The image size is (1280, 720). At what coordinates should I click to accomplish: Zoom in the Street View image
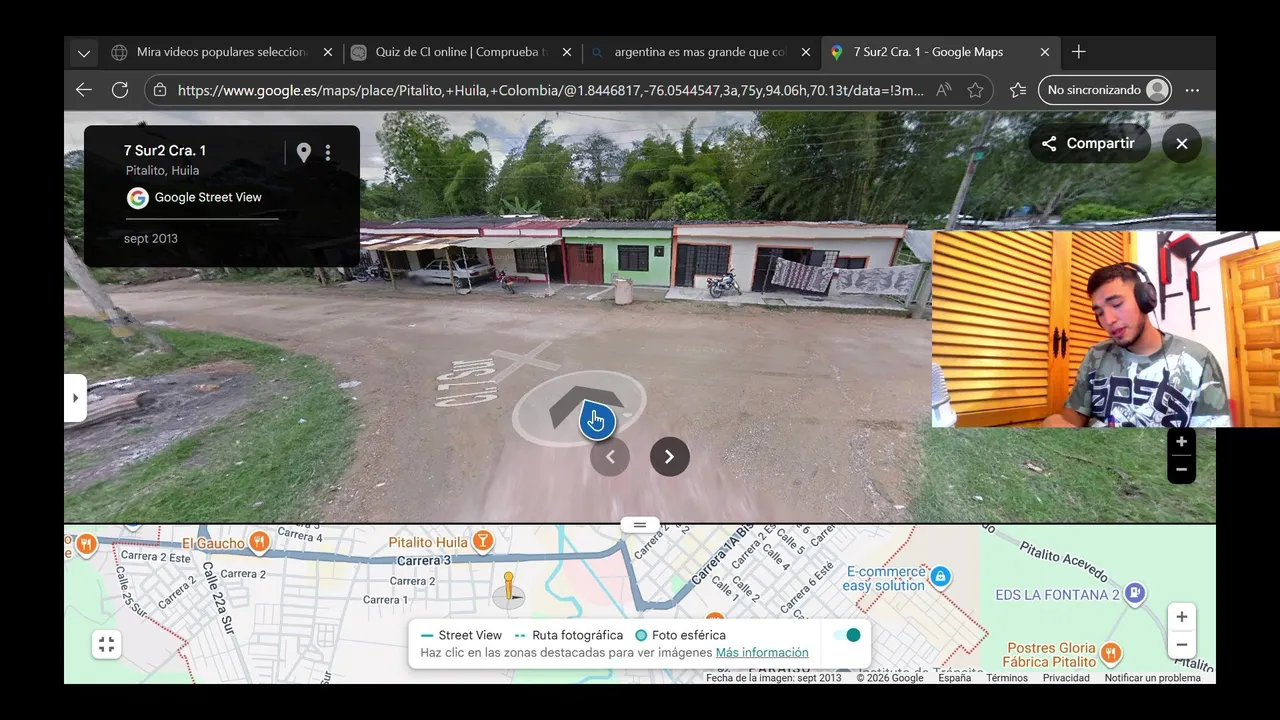tap(1181, 442)
